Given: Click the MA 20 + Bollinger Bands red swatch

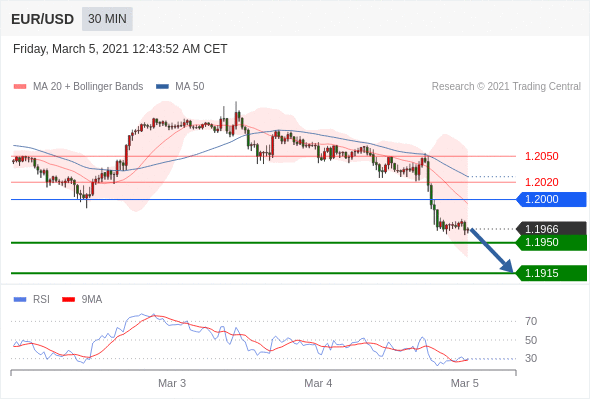Looking at the screenshot, I should [x=20, y=87].
